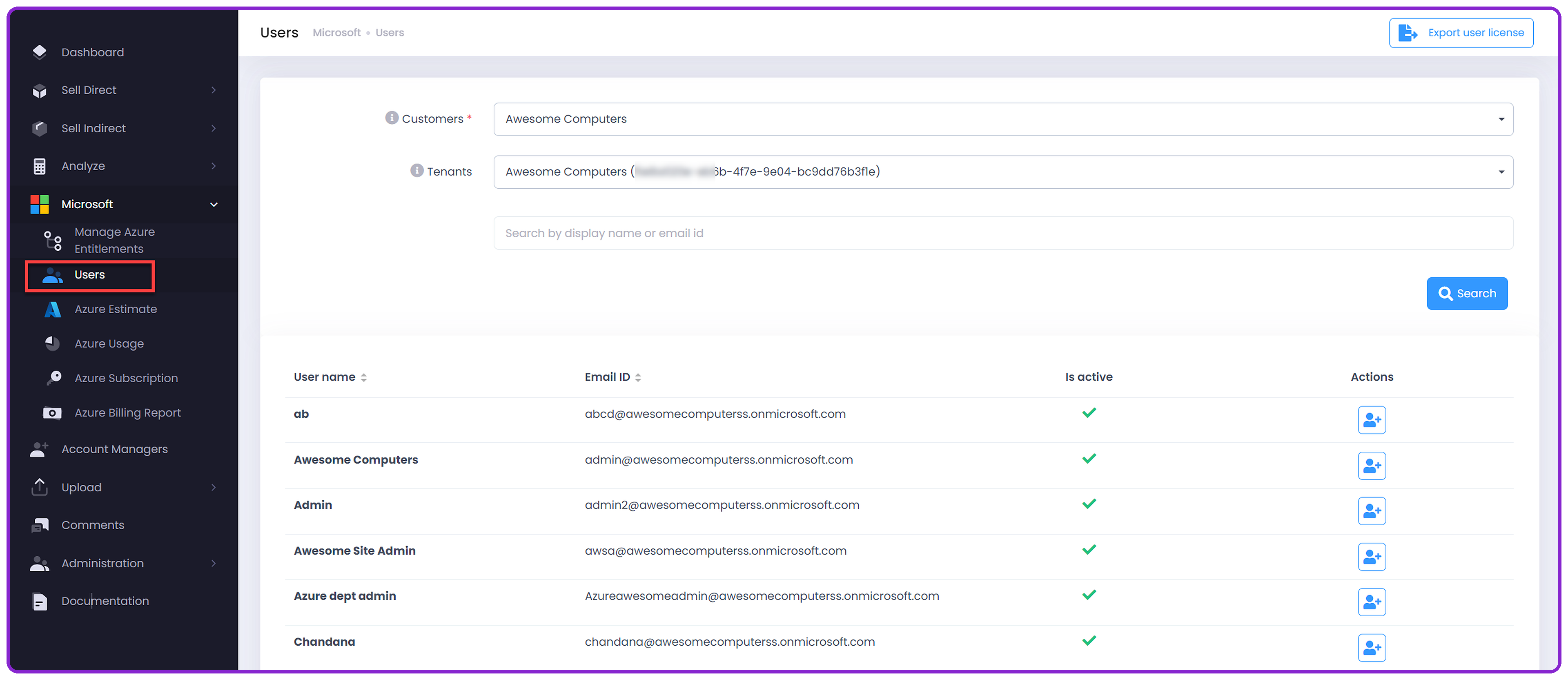This screenshot has height=680, width=1568.
Task: Click the Sell Direct box icon
Action: point(40,91)
